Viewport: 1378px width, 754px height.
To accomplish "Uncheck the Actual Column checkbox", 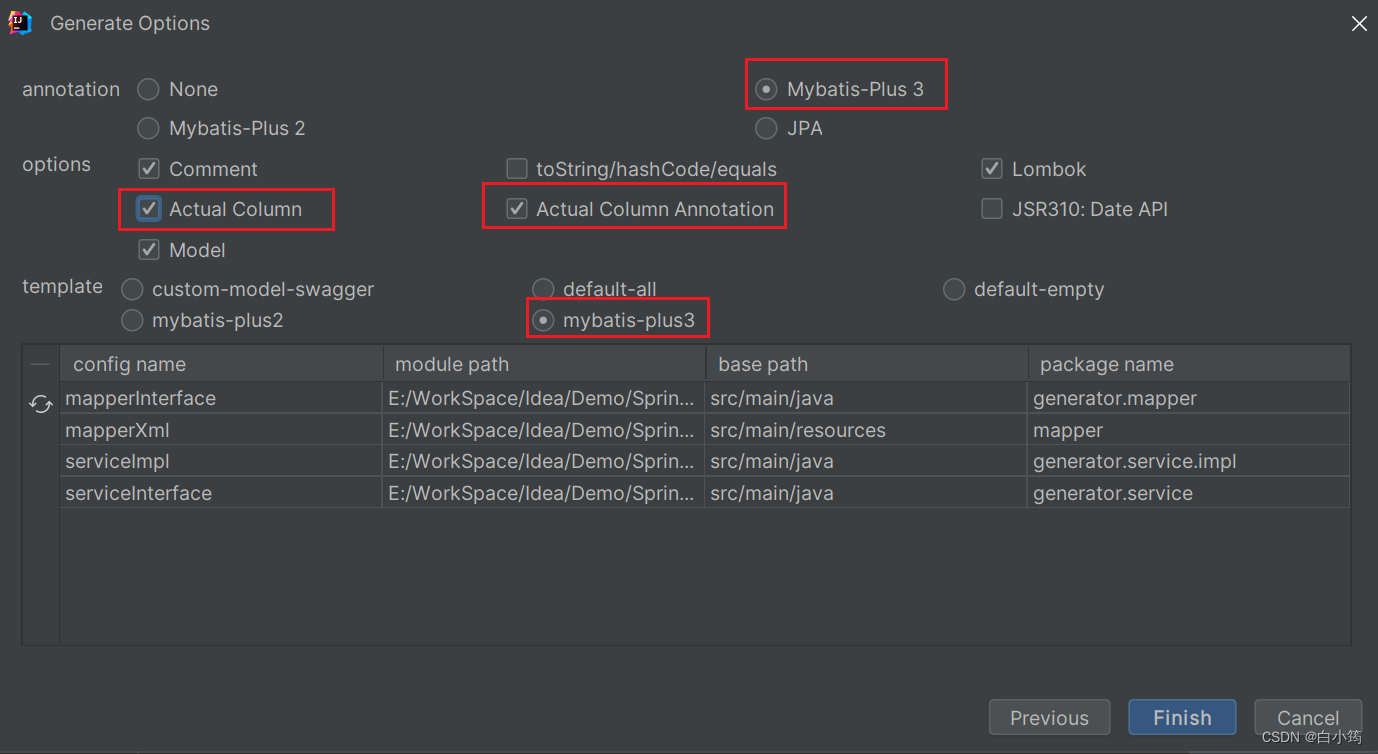I will click(x=149, y=209).
